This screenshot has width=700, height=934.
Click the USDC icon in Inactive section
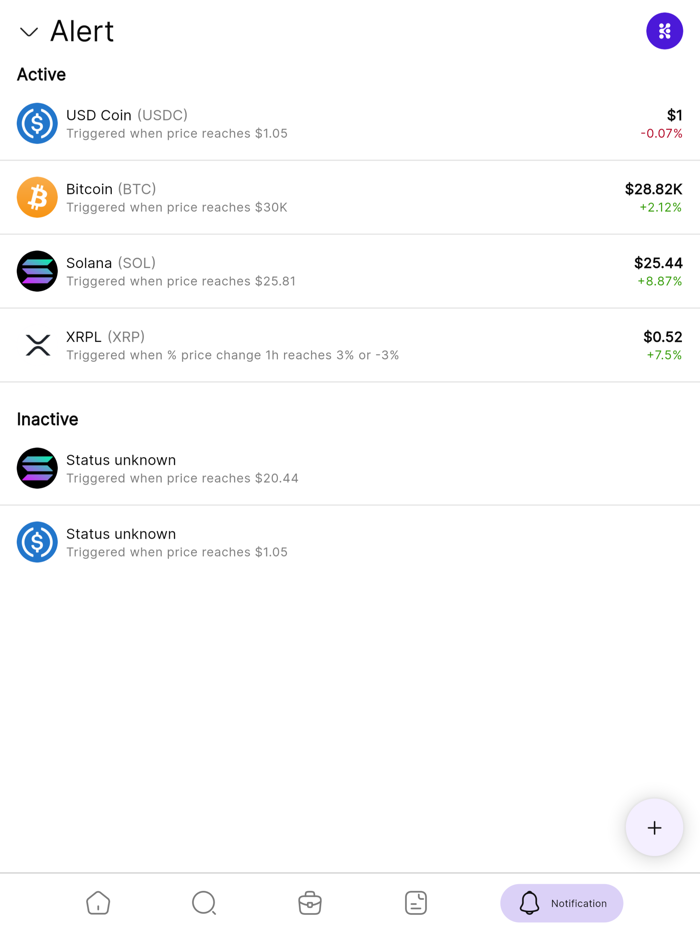[x=37, y=543]
